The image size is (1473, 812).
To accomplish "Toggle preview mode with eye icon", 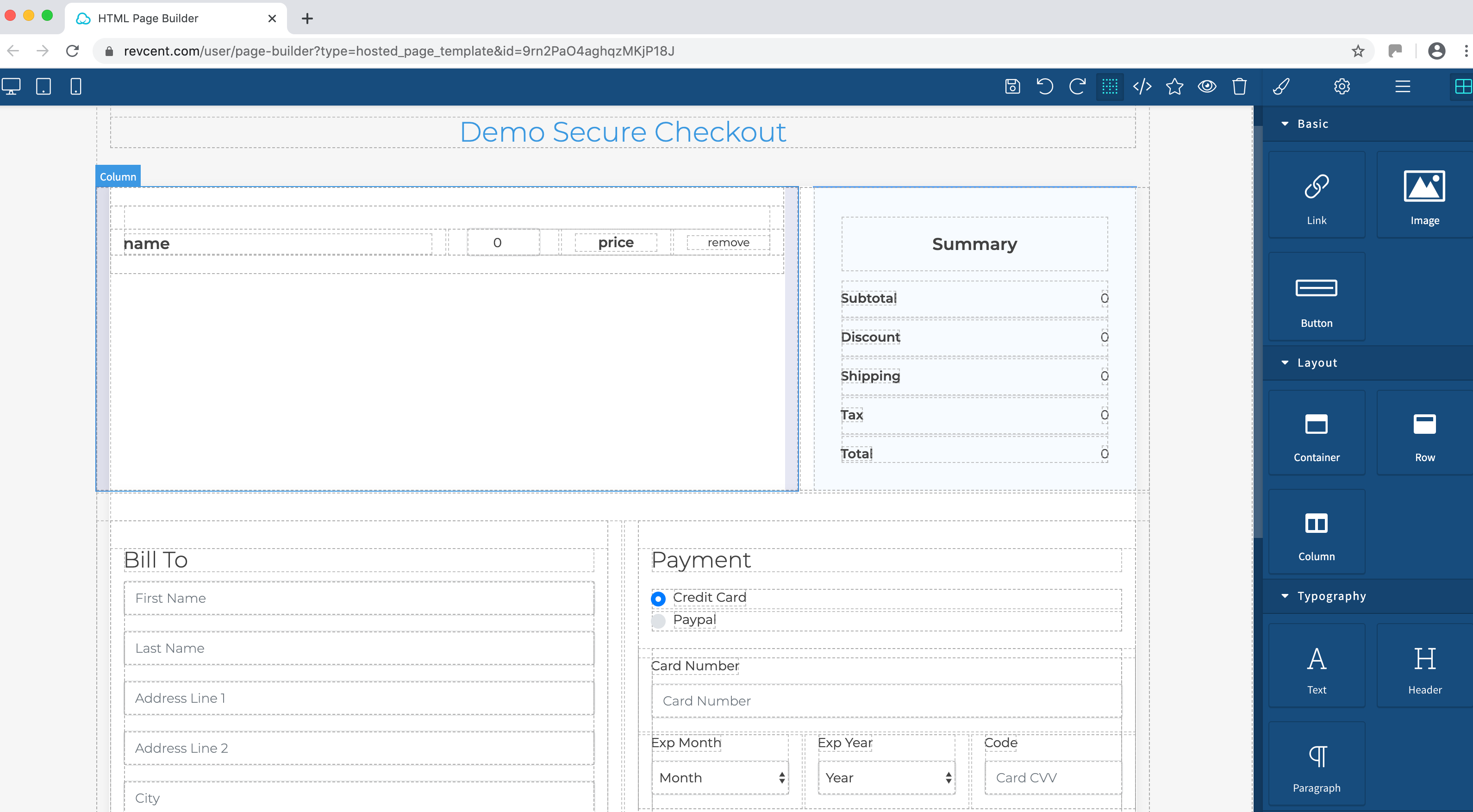I will [x=1206, y=87].
